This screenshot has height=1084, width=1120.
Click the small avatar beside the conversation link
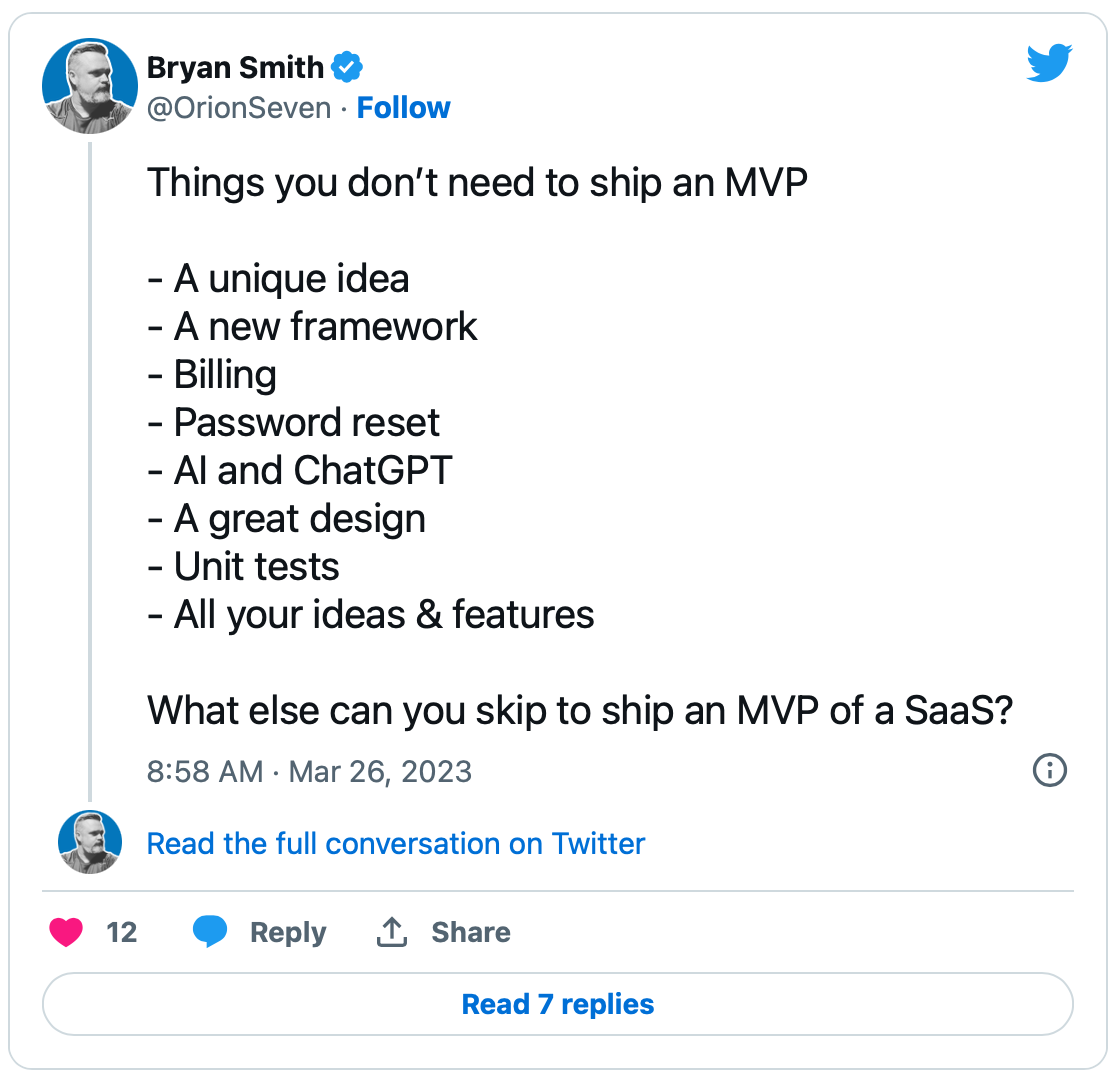coord(90,842)
